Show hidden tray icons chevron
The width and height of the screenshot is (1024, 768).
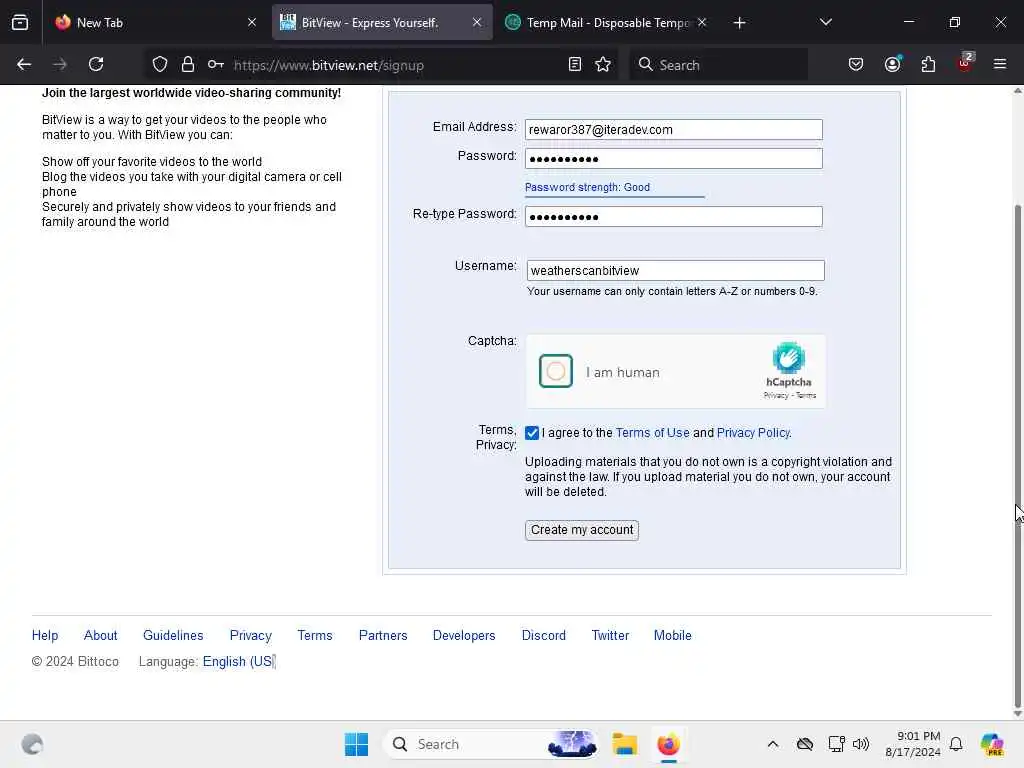click(x=773, y=744)
